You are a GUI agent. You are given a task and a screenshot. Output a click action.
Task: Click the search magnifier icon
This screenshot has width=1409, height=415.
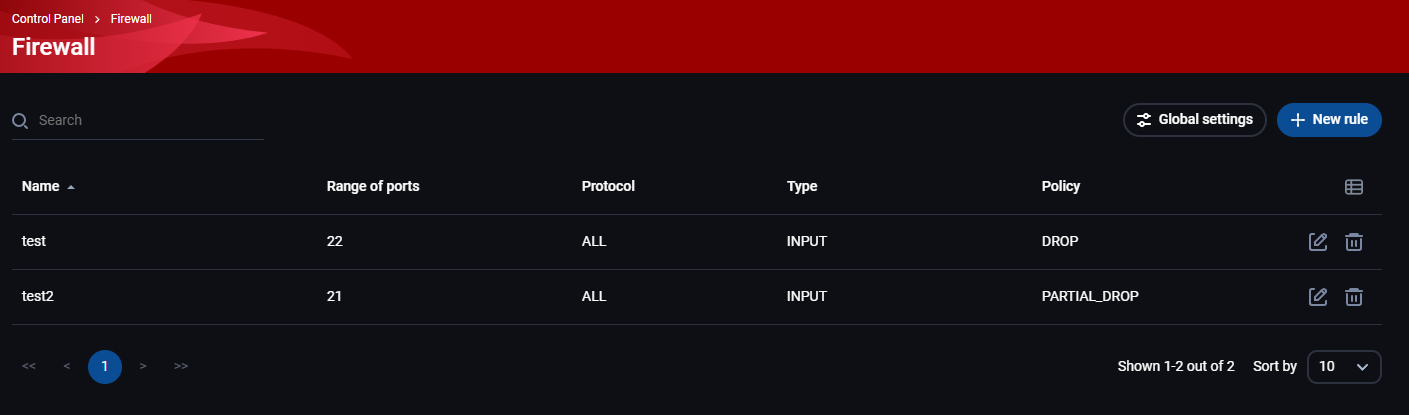pos(20,121)
